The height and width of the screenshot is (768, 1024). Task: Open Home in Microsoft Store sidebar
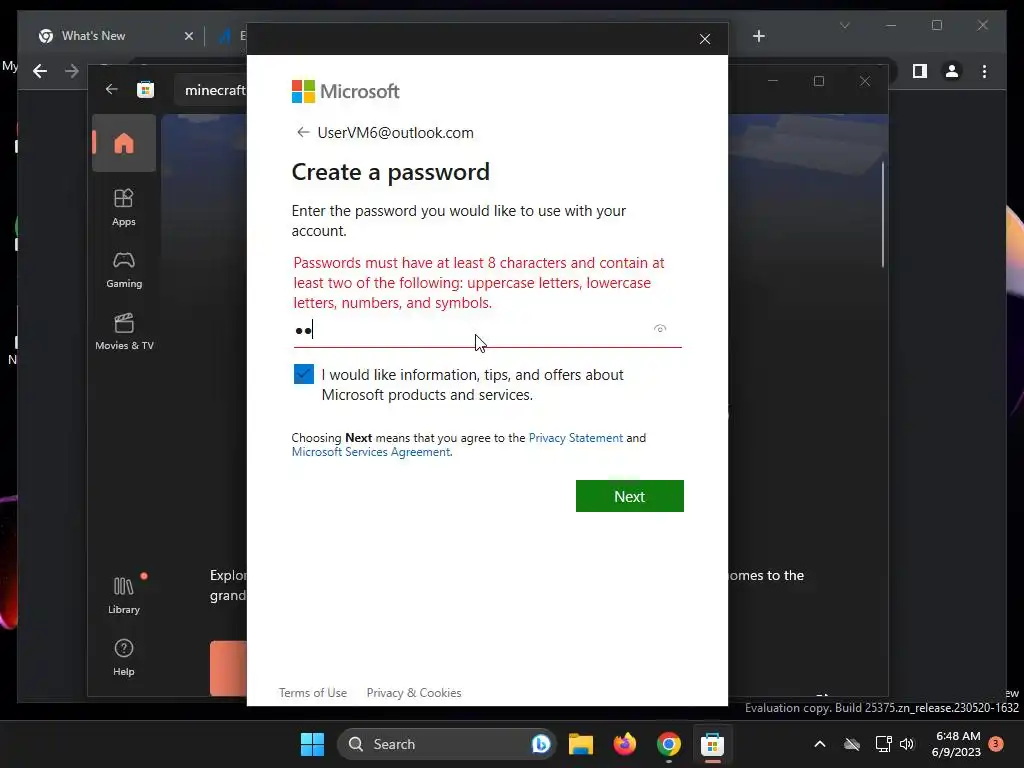click(124, 143)
